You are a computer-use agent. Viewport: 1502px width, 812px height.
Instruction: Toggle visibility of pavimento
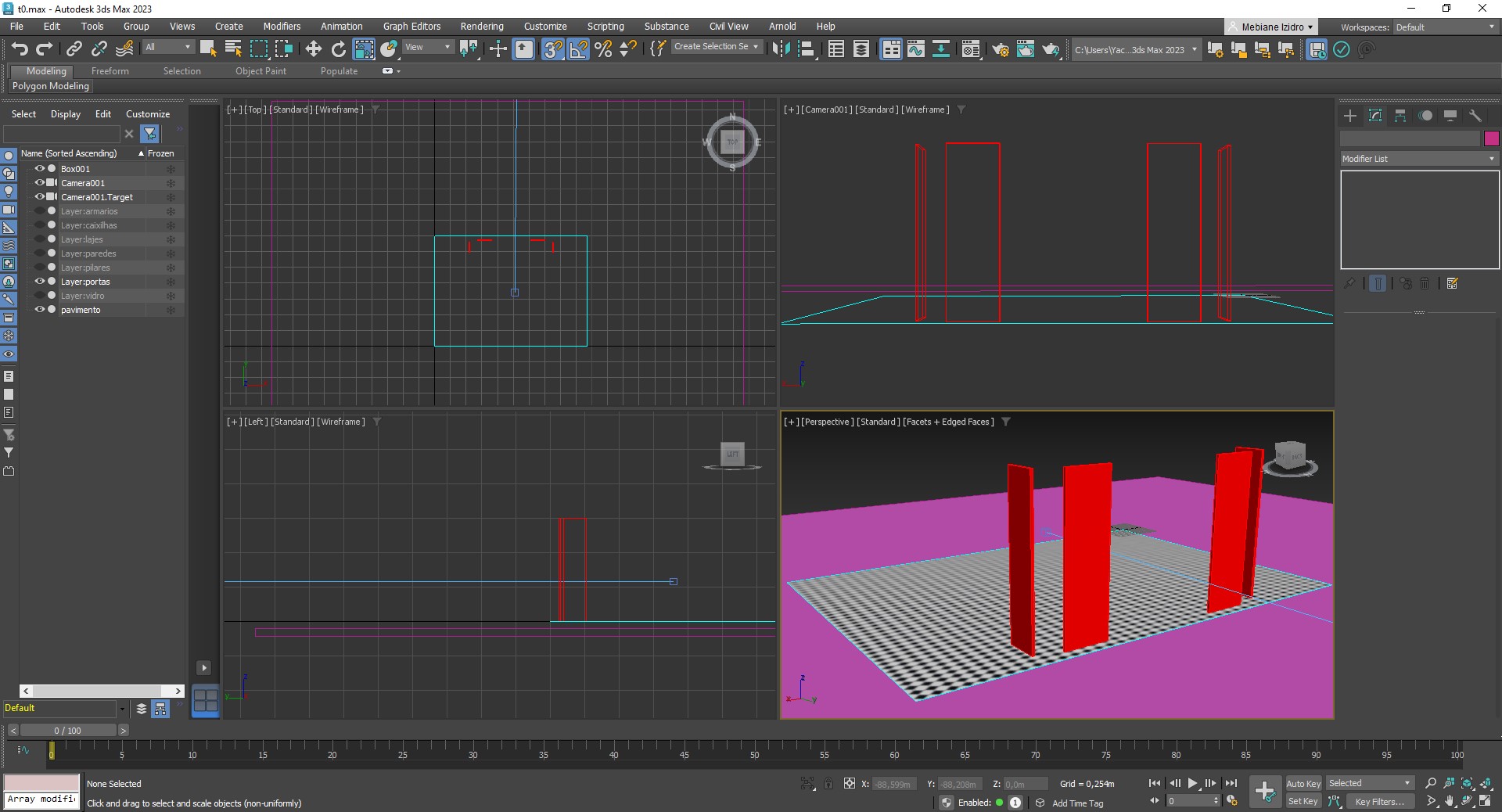pyautogui.click(x=39, y=310)
